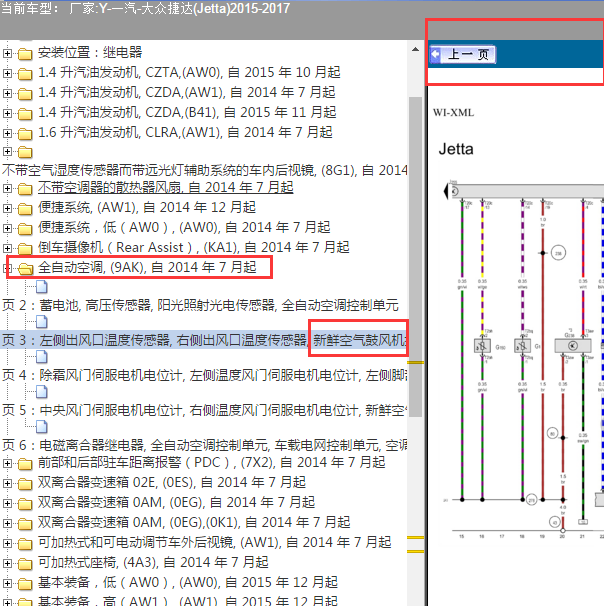Expand the 便捷系统, (AW1) 2014 年 12 月 node
This screenshot has width=604, height=606.
(x=7, y=208)
